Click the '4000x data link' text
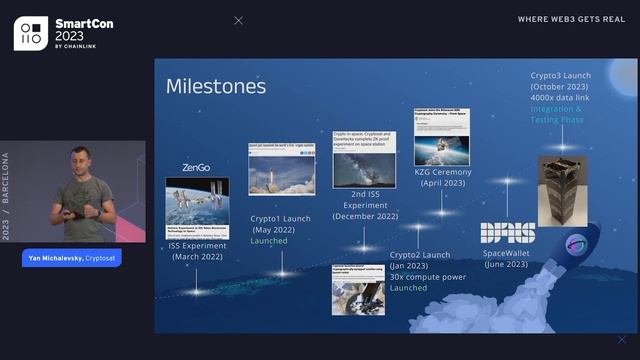 (x=560, y=98)
